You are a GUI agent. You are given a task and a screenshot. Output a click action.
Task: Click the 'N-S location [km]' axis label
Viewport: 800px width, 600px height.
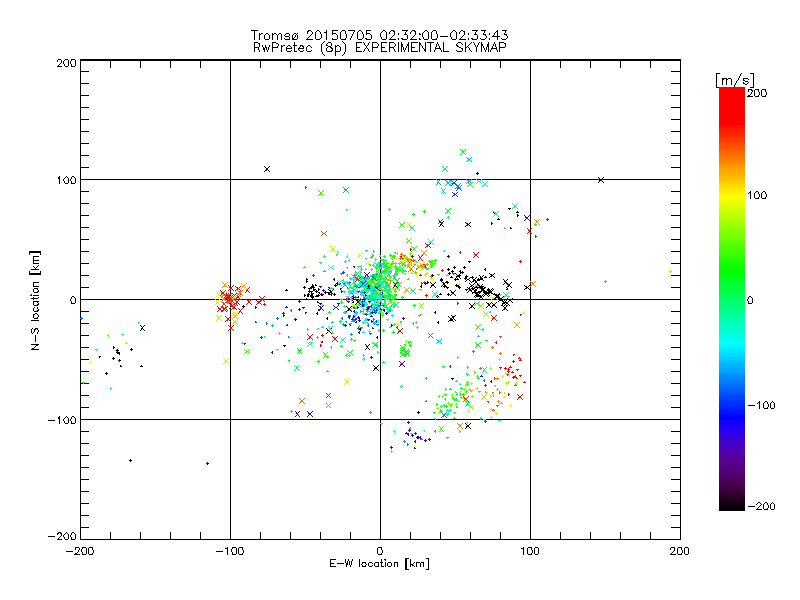[35, 300]
